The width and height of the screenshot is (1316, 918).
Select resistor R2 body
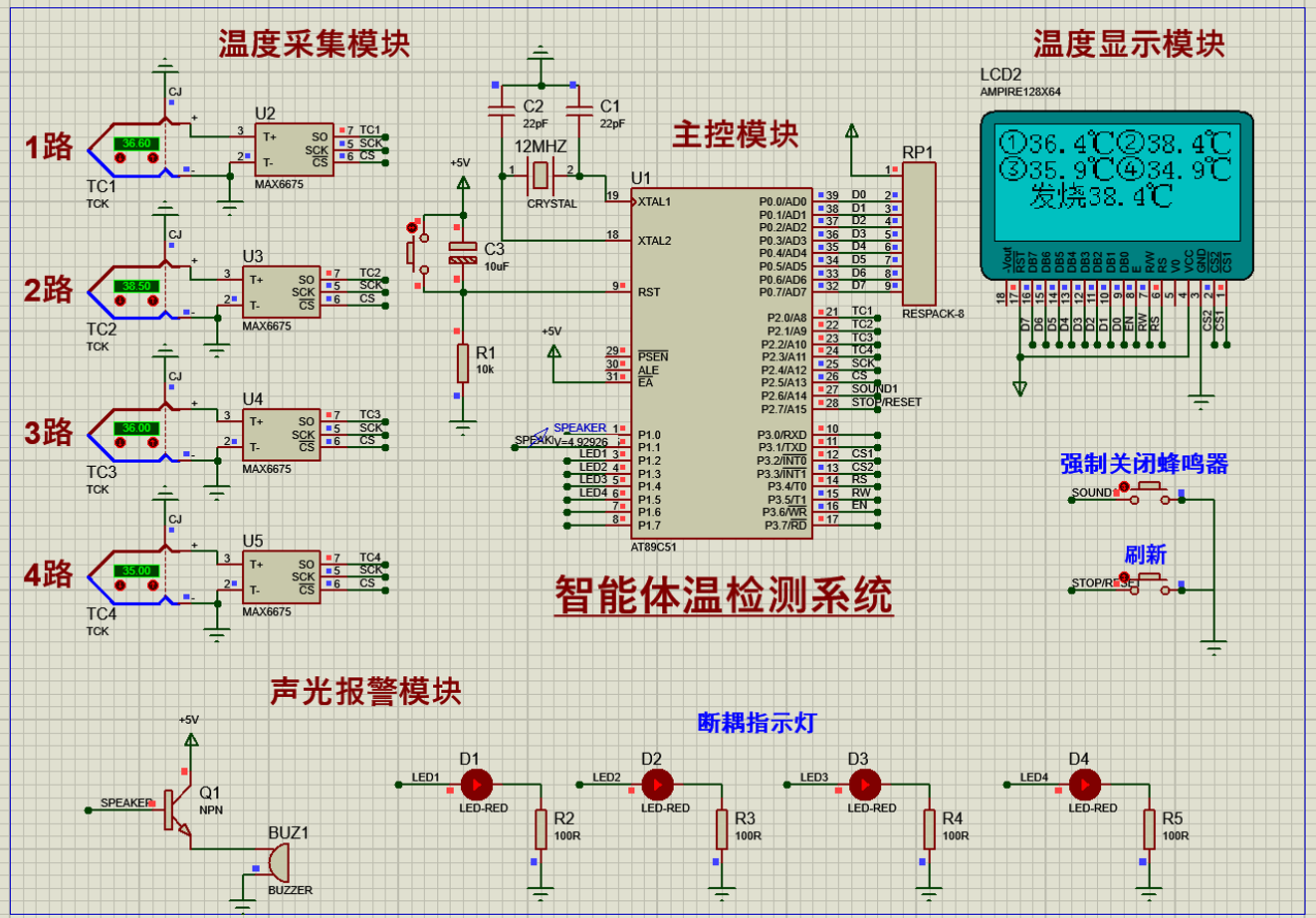pyautogui.click(x=541, y=828)
